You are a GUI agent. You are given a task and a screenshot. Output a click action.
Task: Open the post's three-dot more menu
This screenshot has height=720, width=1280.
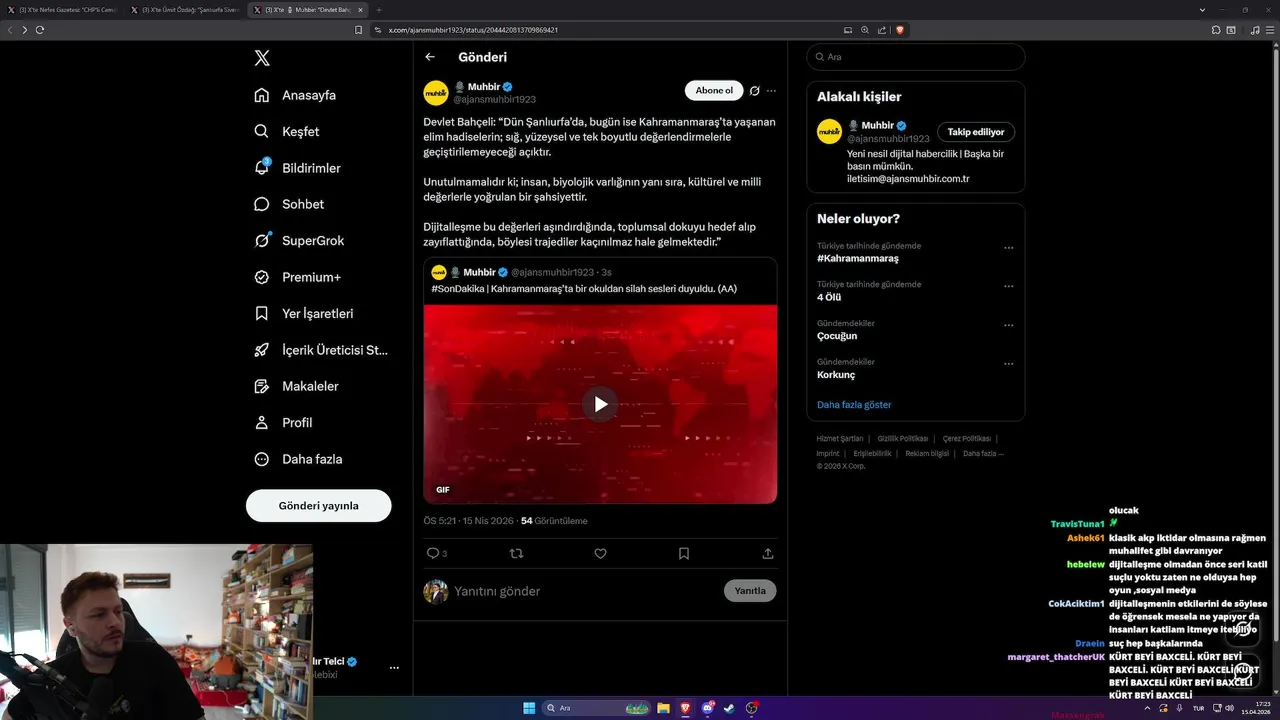771,90
